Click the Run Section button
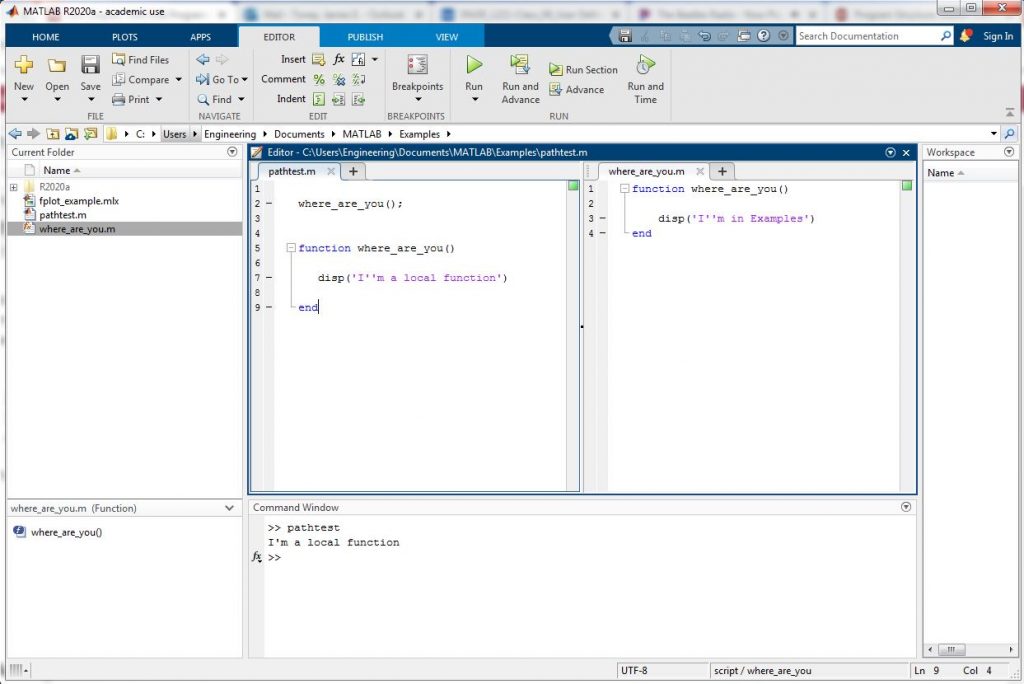Image resolution: width=1024 pixels, height=684 pixels. [584, 70]
